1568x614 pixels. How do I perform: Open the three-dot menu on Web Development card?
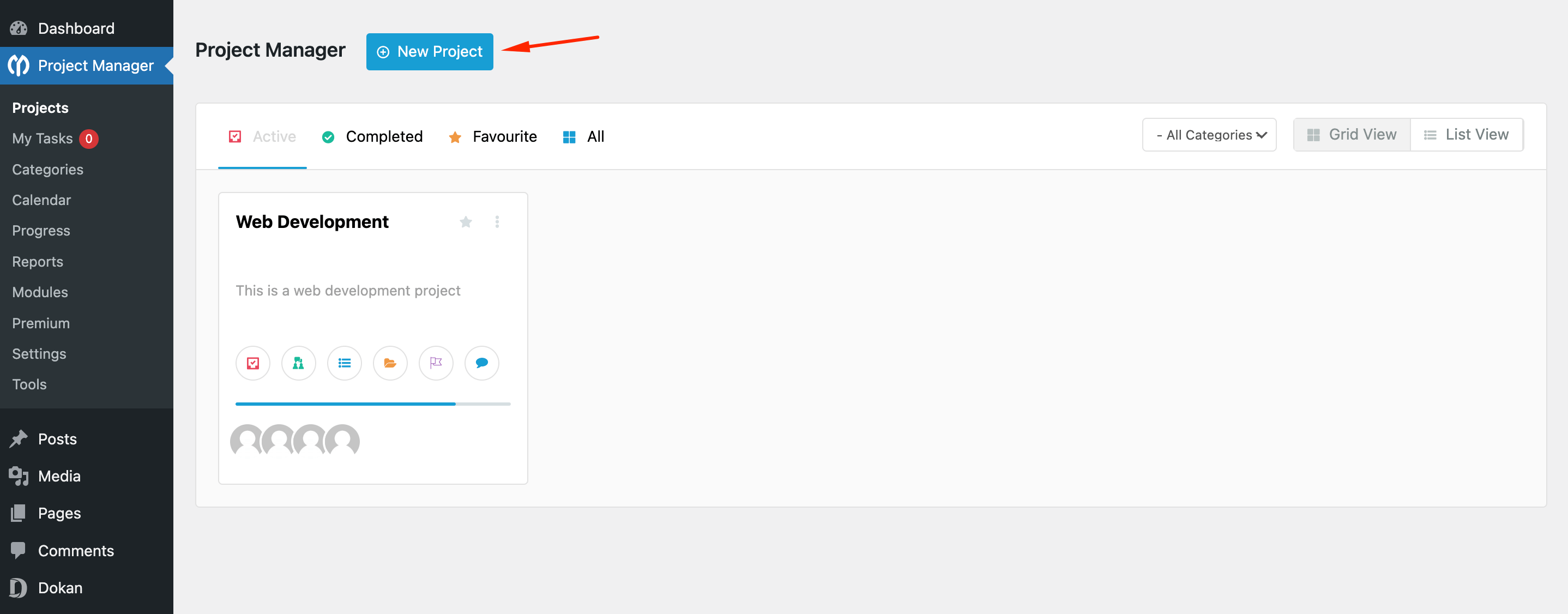click(x=497, y=222)
